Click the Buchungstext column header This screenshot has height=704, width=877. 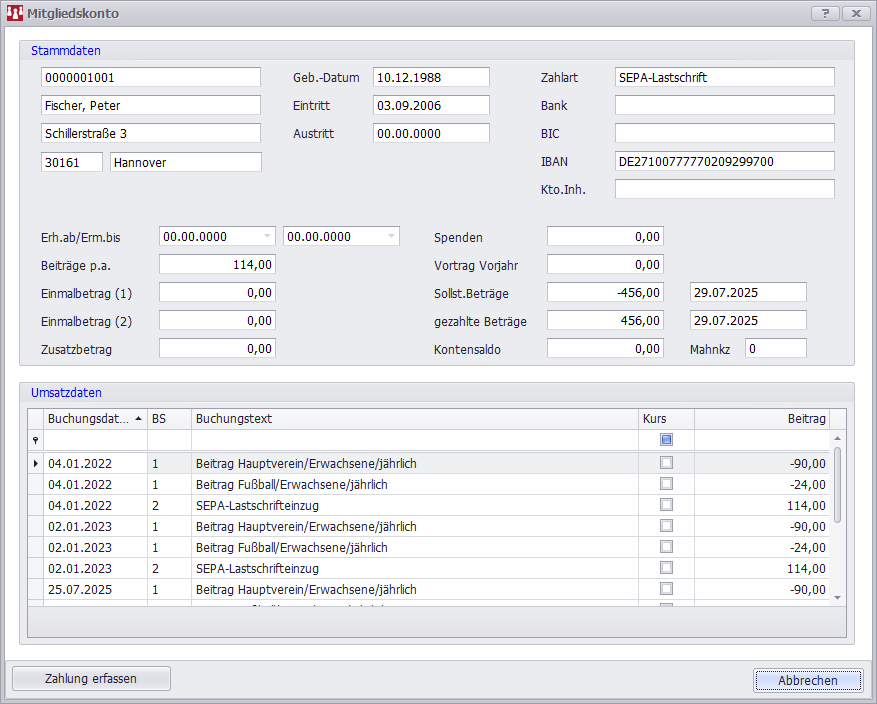coord(415,419)
